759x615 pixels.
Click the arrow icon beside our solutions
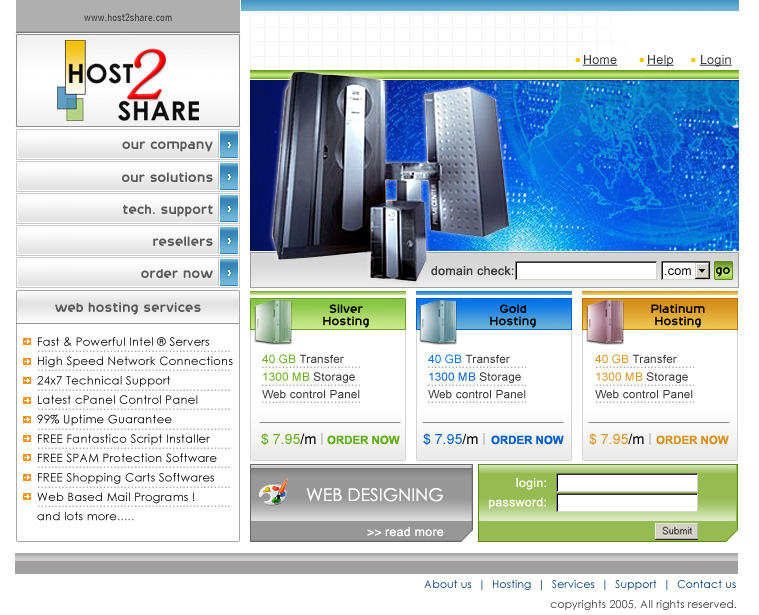pyautogui.click(x=229, y=177)
